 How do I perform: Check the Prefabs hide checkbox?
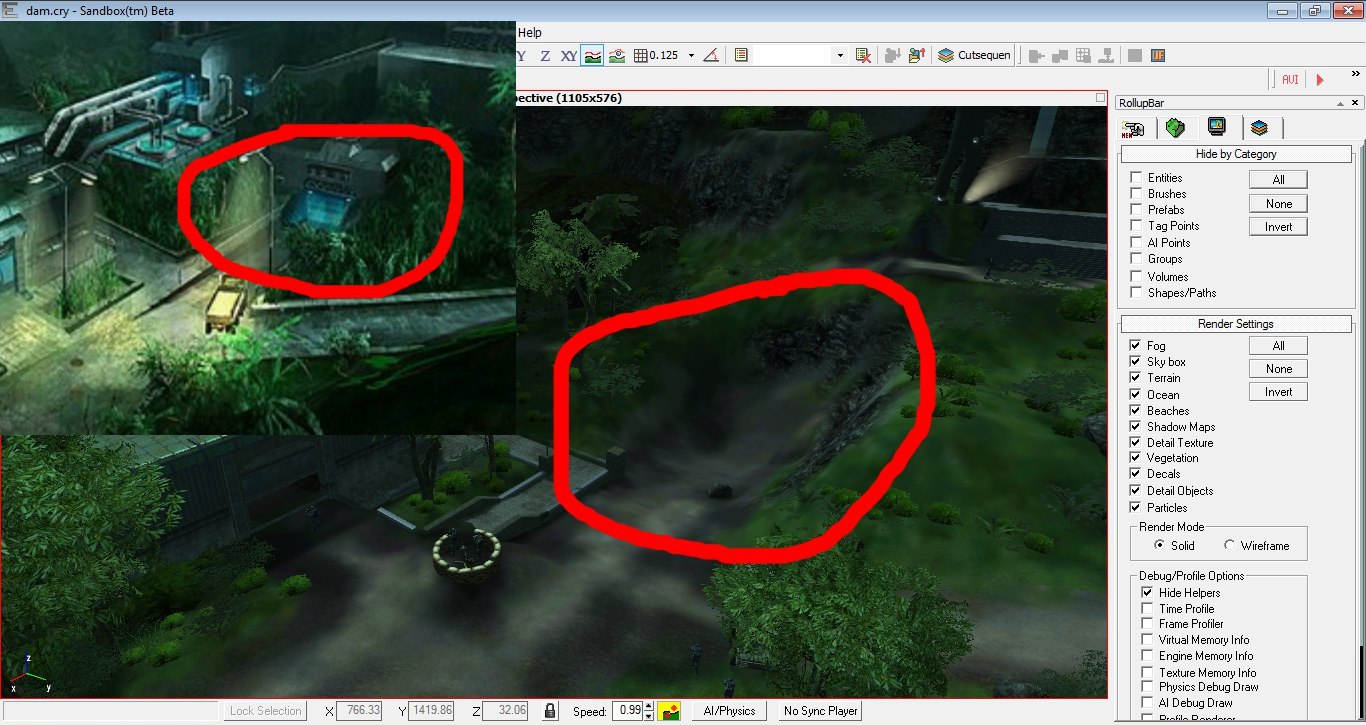[x=1136, y=210]
